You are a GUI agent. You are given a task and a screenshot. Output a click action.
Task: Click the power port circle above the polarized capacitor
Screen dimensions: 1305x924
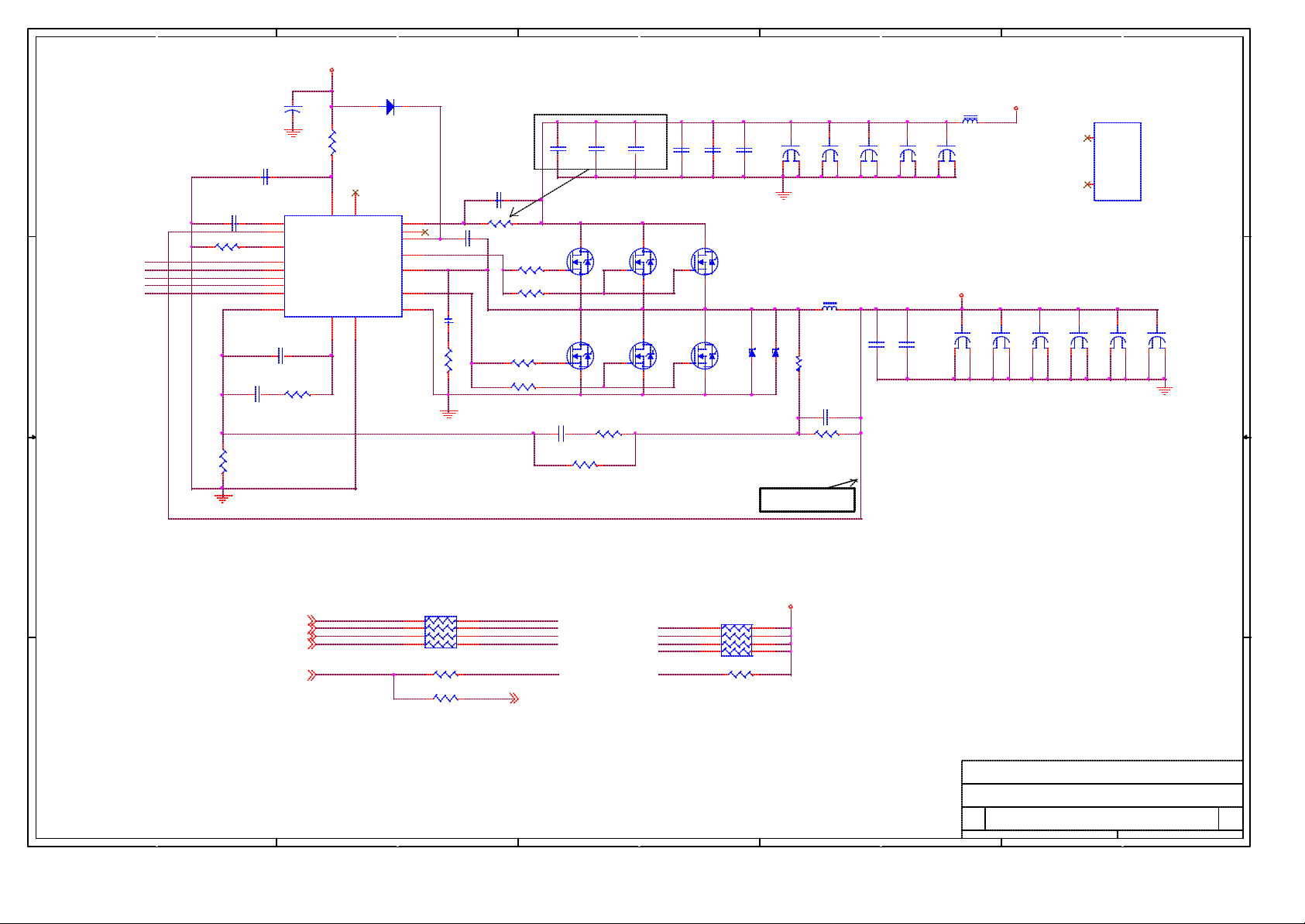(331, 70)
